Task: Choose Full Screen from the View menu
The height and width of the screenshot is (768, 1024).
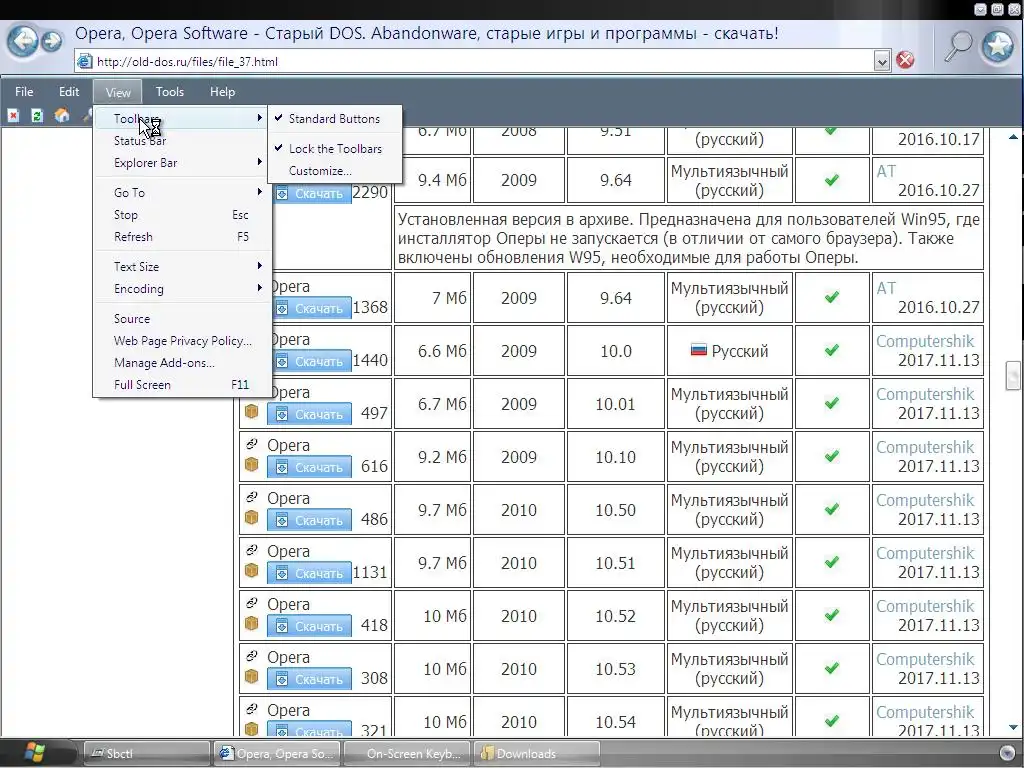Action: (x=182, y=385)
